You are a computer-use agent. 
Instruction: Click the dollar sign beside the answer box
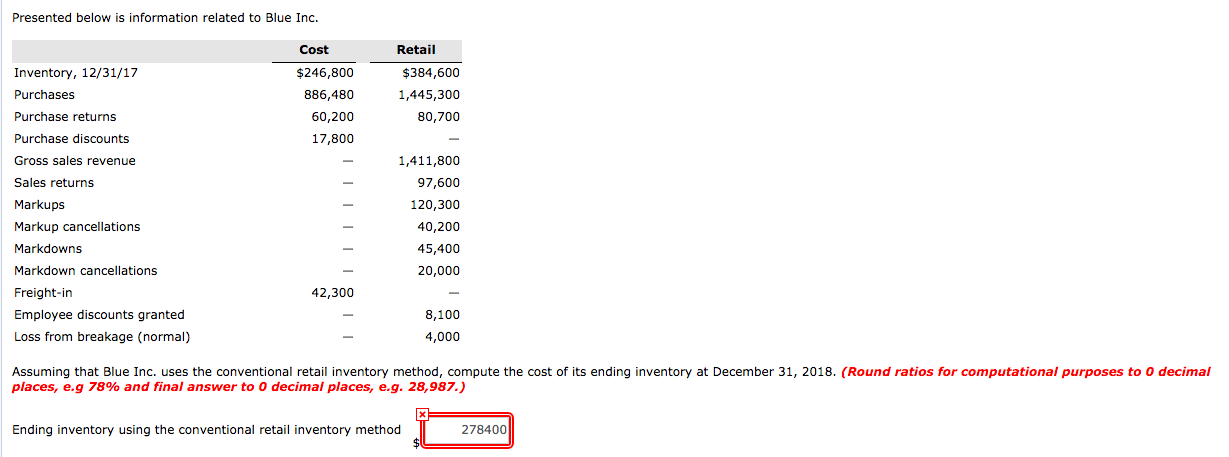coord(416,441)
